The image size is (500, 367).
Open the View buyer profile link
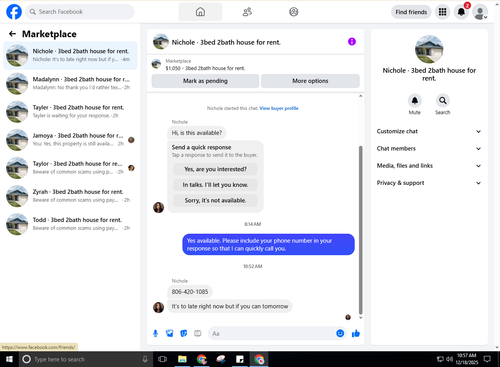tap(279, 108)
